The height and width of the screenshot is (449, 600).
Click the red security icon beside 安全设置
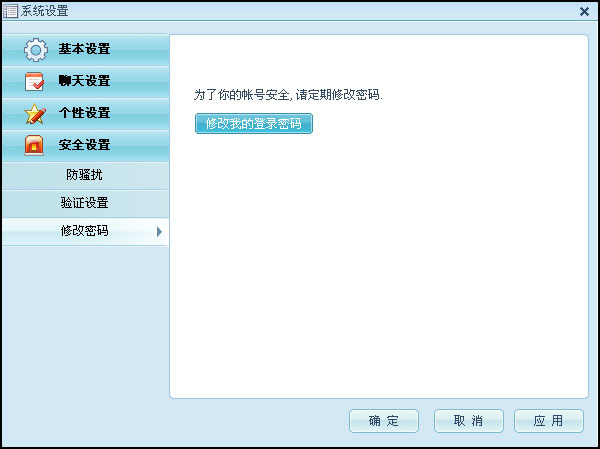tap(35, 145)
